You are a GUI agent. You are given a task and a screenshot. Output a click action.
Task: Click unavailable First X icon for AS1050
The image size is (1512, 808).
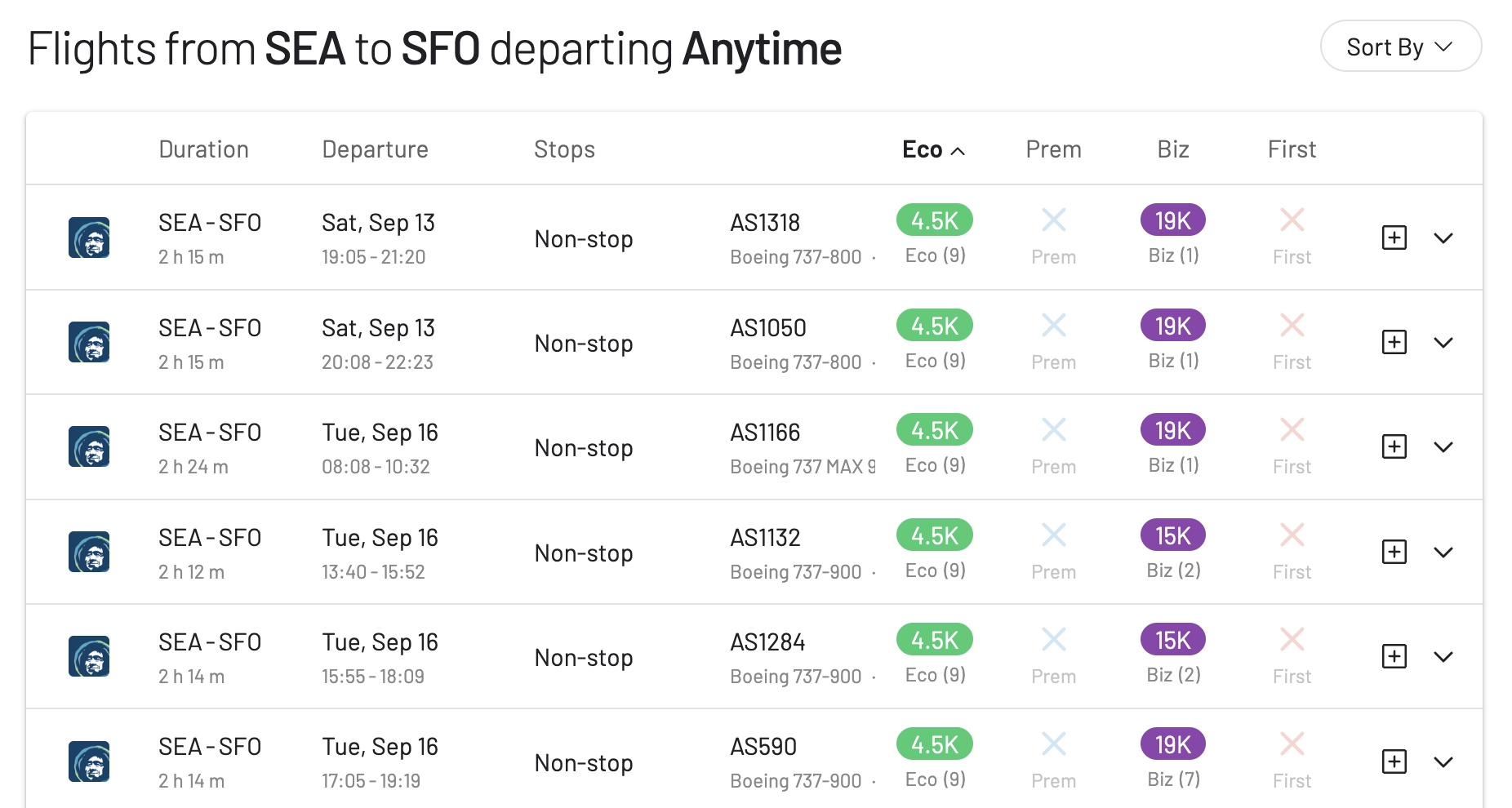pyautogui.click(x=1292, y=325)
